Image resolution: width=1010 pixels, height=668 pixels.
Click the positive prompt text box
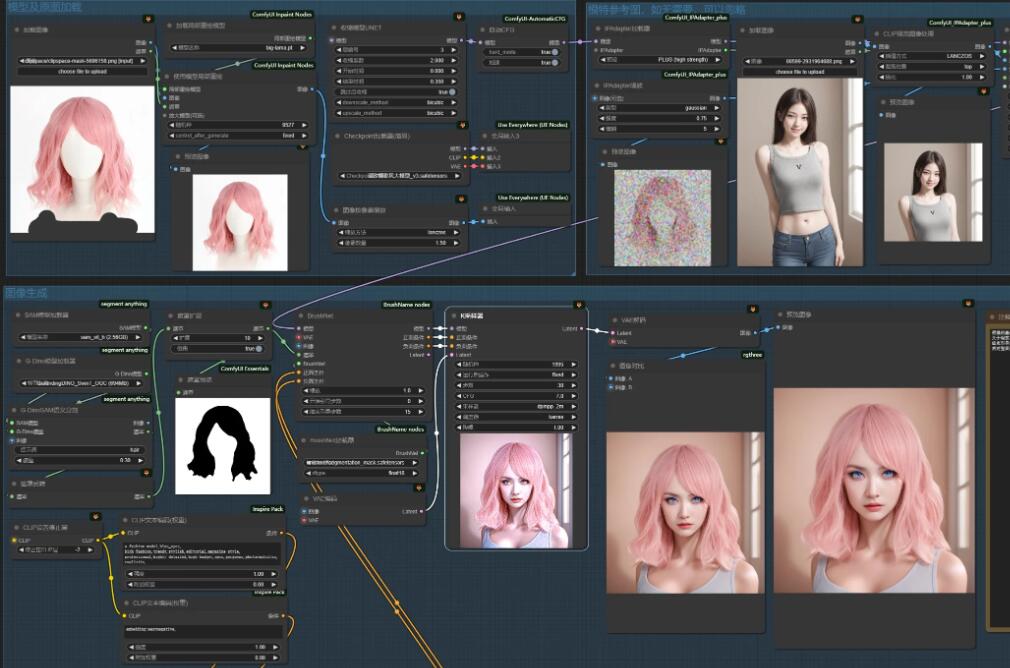[203, 553]
